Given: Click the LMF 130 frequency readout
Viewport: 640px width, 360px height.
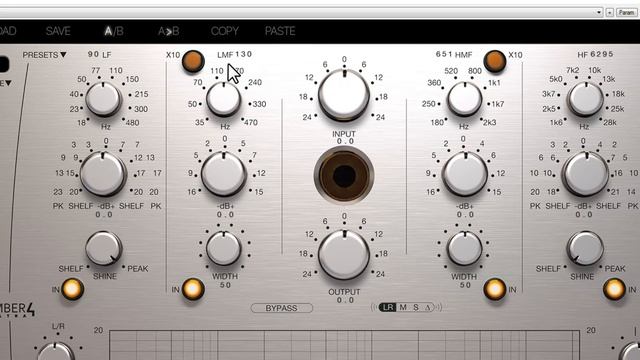Looking at the screenshot, I should (243, 54).
